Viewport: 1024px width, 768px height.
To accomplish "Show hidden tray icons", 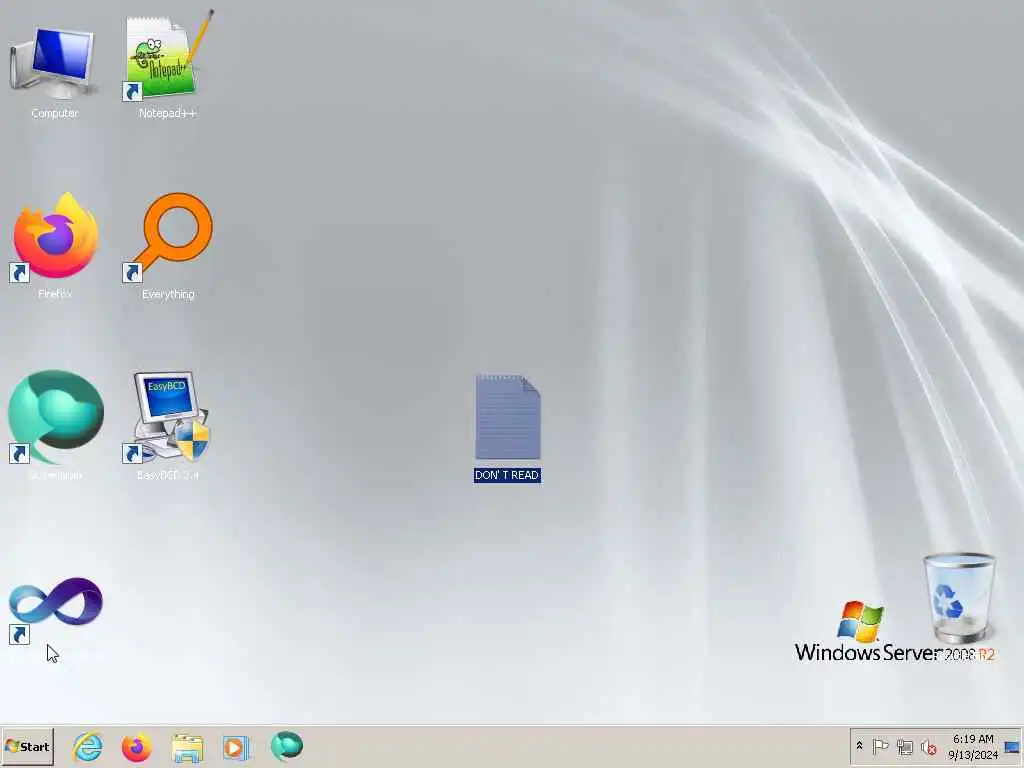I will coord(859,746).
